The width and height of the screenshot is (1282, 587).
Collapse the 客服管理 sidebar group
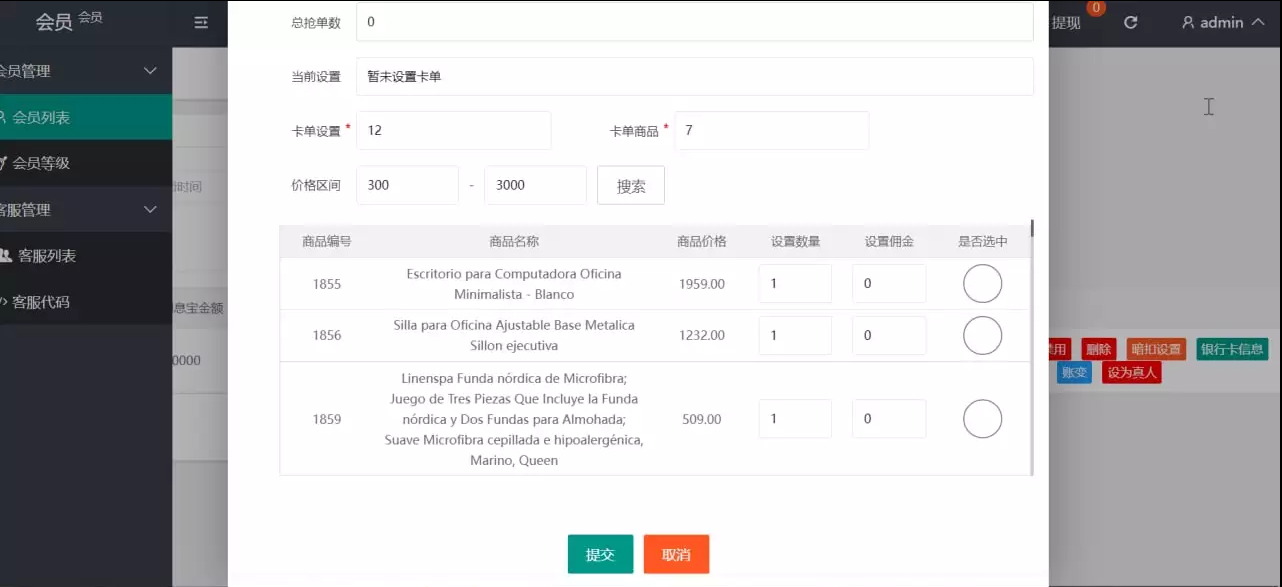pos(151,210)
